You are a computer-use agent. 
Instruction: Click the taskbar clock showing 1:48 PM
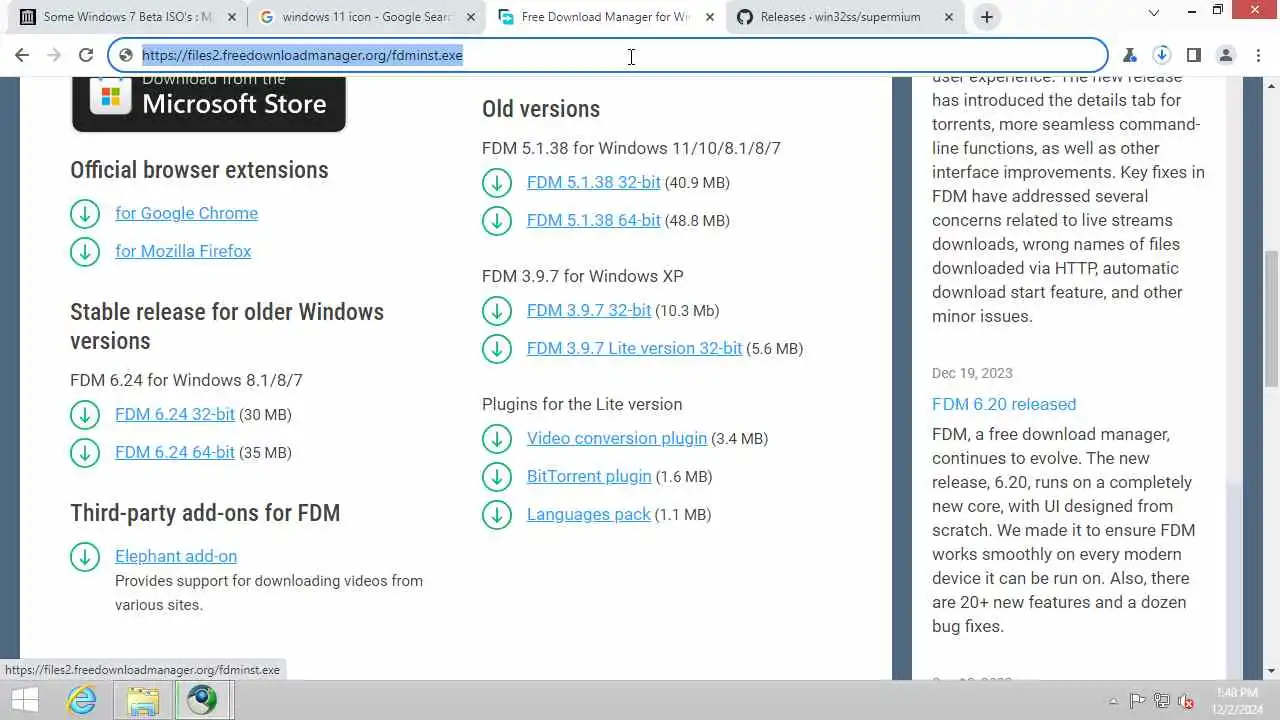(1236, 700)
